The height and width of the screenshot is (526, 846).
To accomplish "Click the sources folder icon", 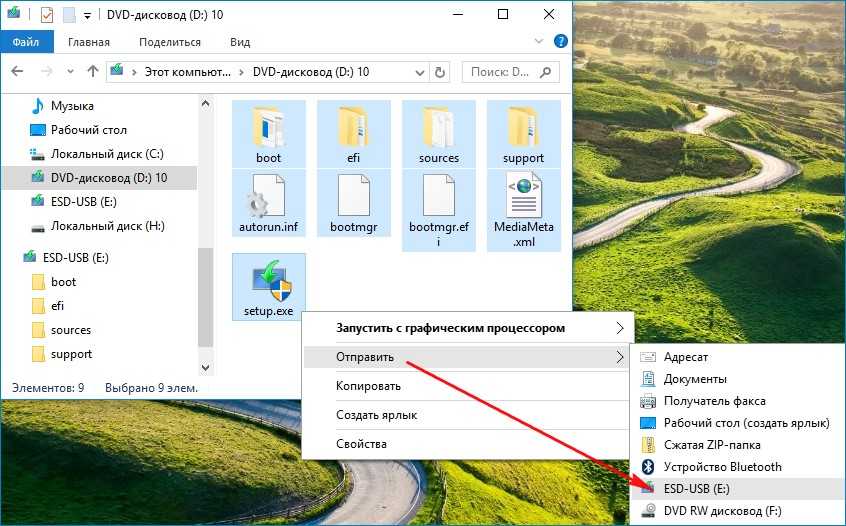I will tap(438, 127).
